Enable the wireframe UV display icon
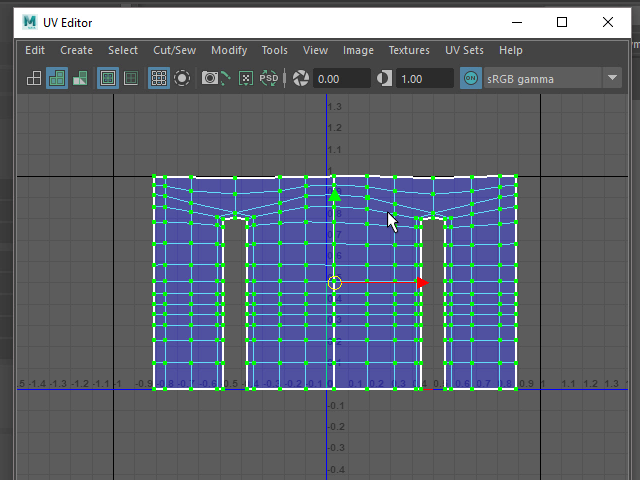Viewport: 640px width, 480px height. tap(34, 78)
